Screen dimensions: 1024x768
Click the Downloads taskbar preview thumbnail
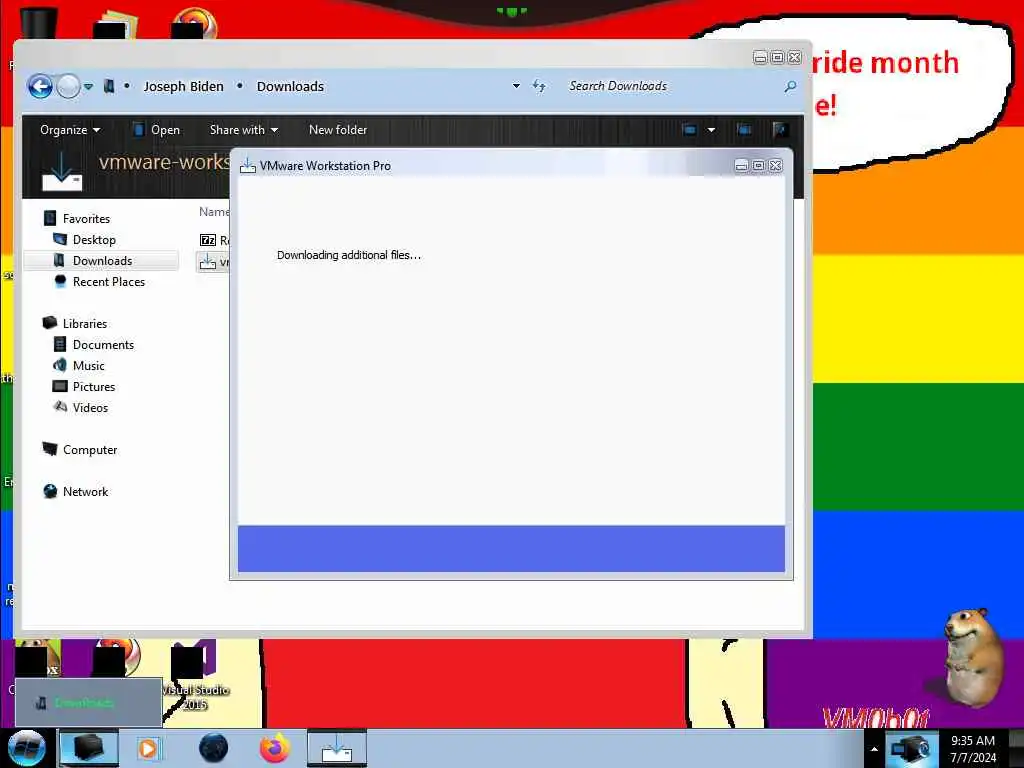pyautogui.click(x=88, y=702)
